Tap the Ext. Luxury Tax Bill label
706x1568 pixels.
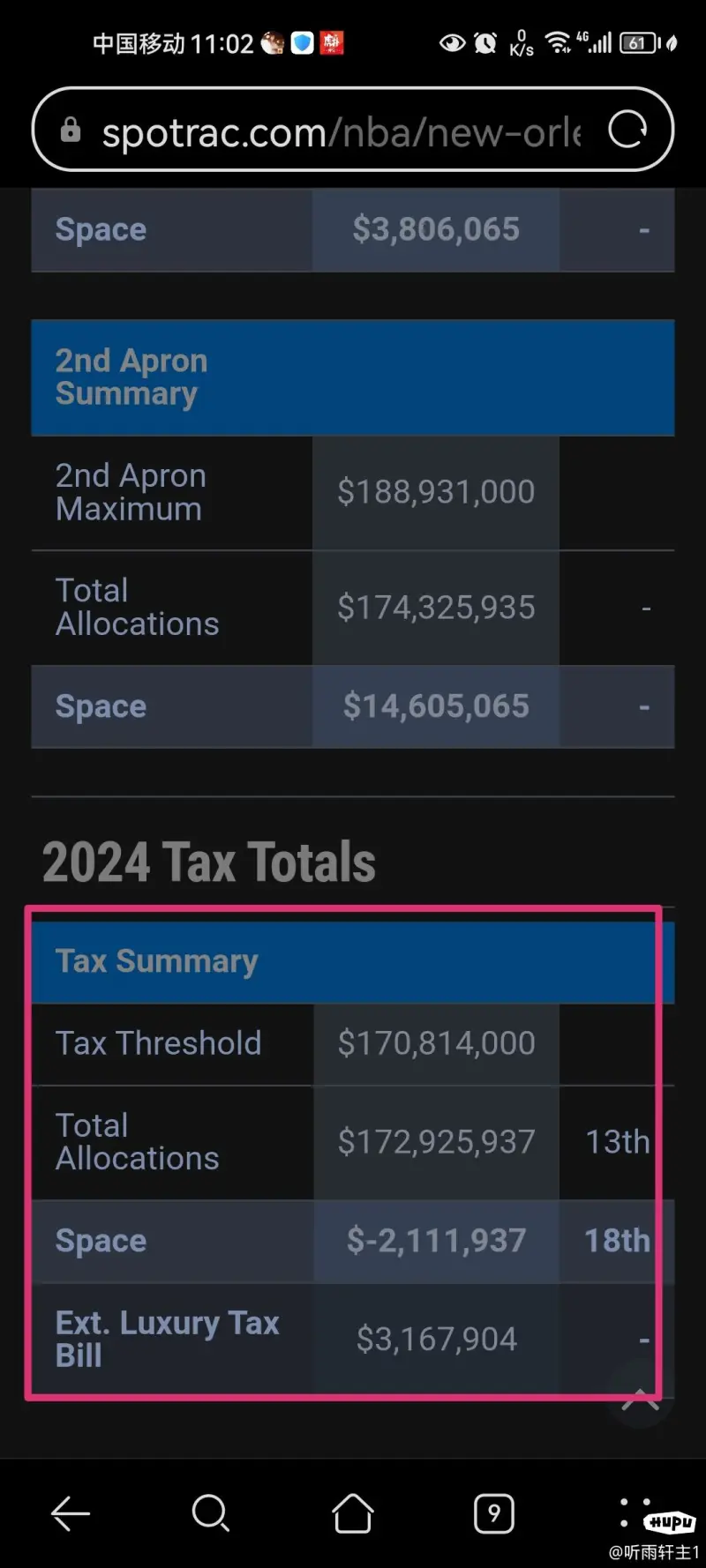[x=168, y=1339]
